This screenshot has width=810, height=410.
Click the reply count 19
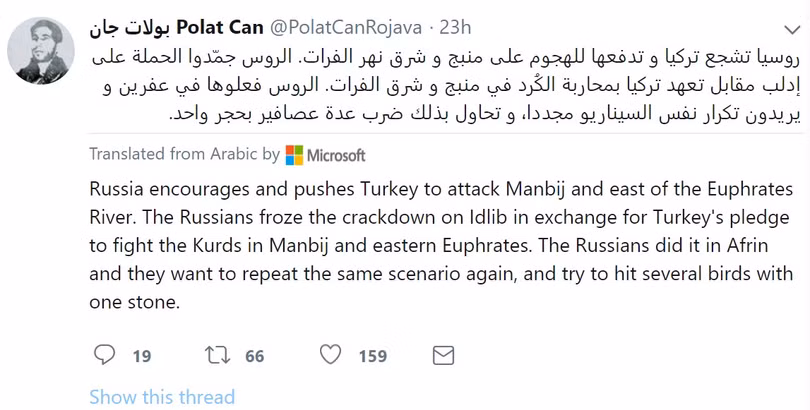(x=141, y=356)
